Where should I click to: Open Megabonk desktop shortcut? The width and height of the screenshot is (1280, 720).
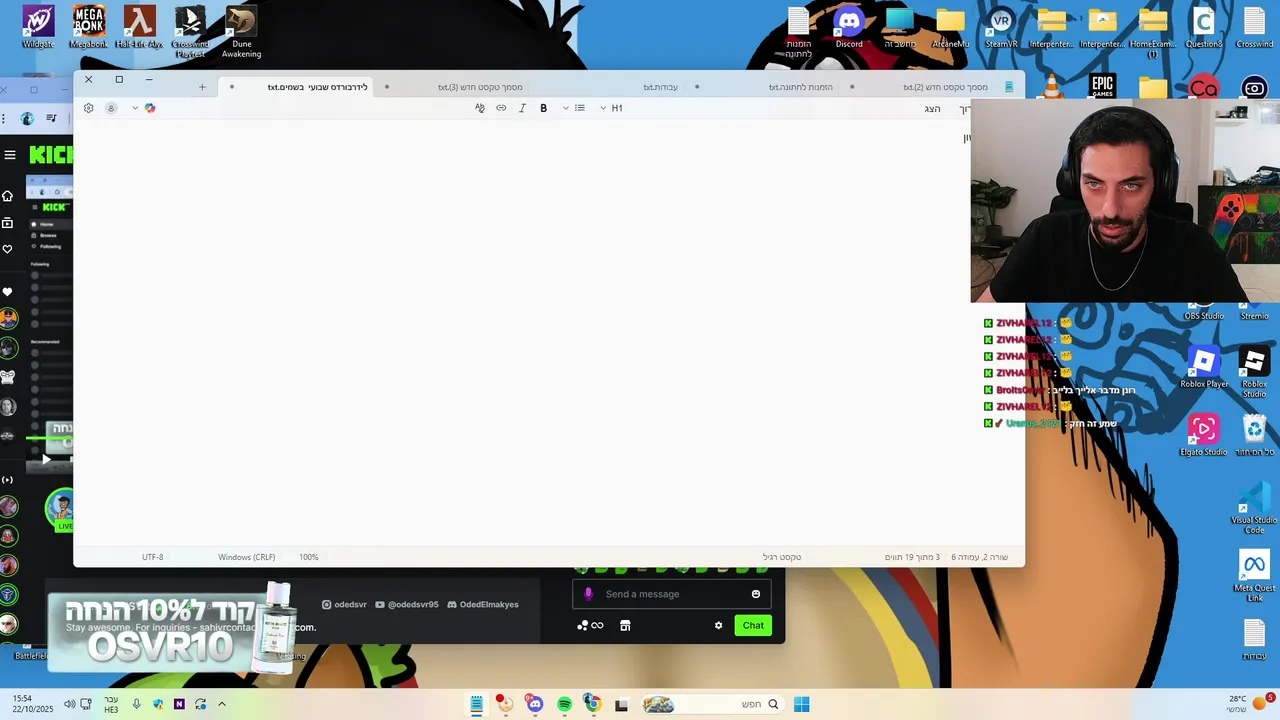click(x=89, y=27)
